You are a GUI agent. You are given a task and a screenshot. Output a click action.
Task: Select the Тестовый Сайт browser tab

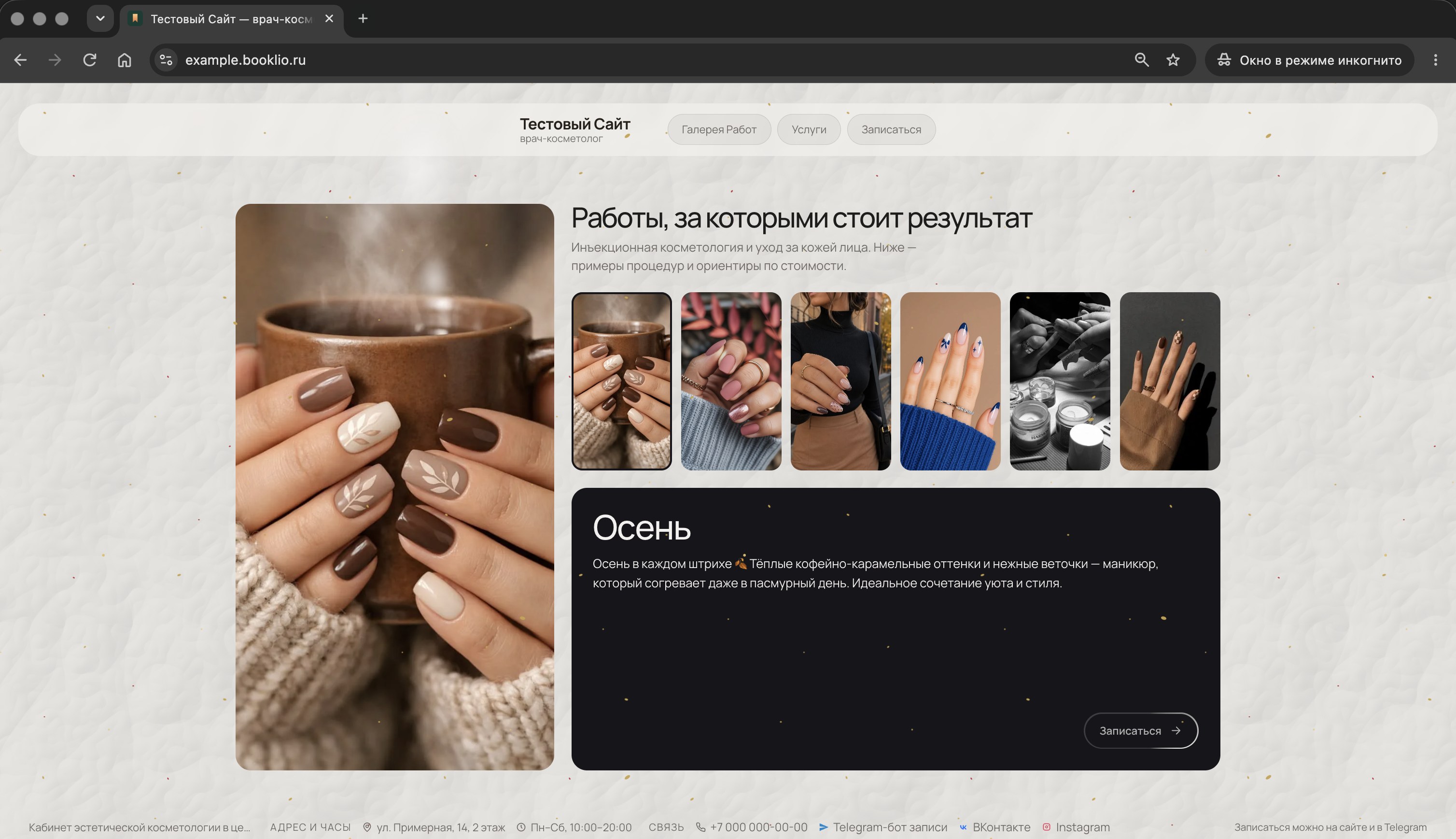point(232,19)
